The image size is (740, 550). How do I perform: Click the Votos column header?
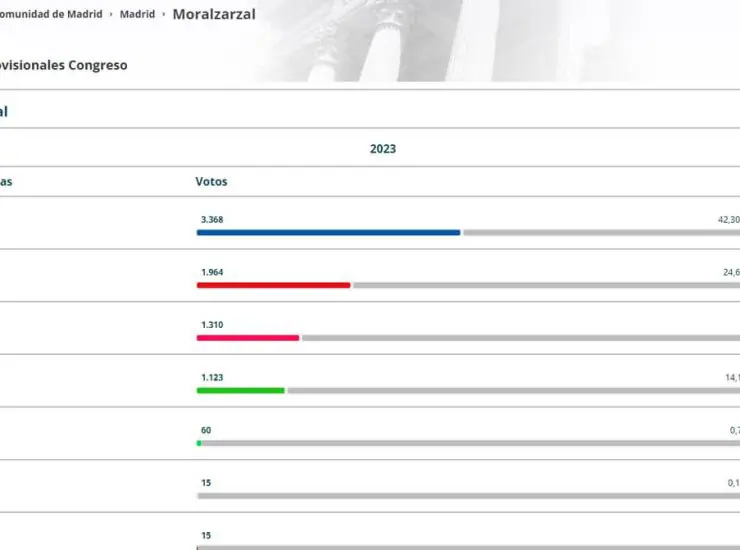(x=211, y=182)
